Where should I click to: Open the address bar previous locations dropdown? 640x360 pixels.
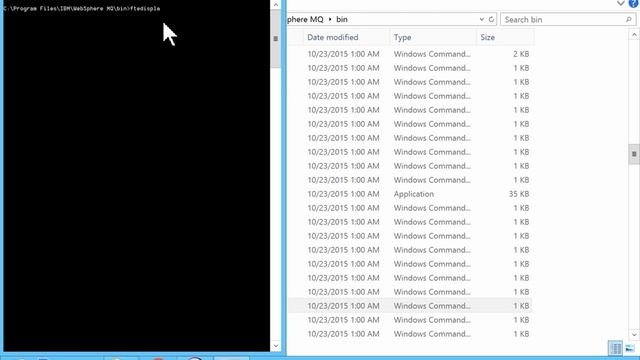tap(482, 19)
